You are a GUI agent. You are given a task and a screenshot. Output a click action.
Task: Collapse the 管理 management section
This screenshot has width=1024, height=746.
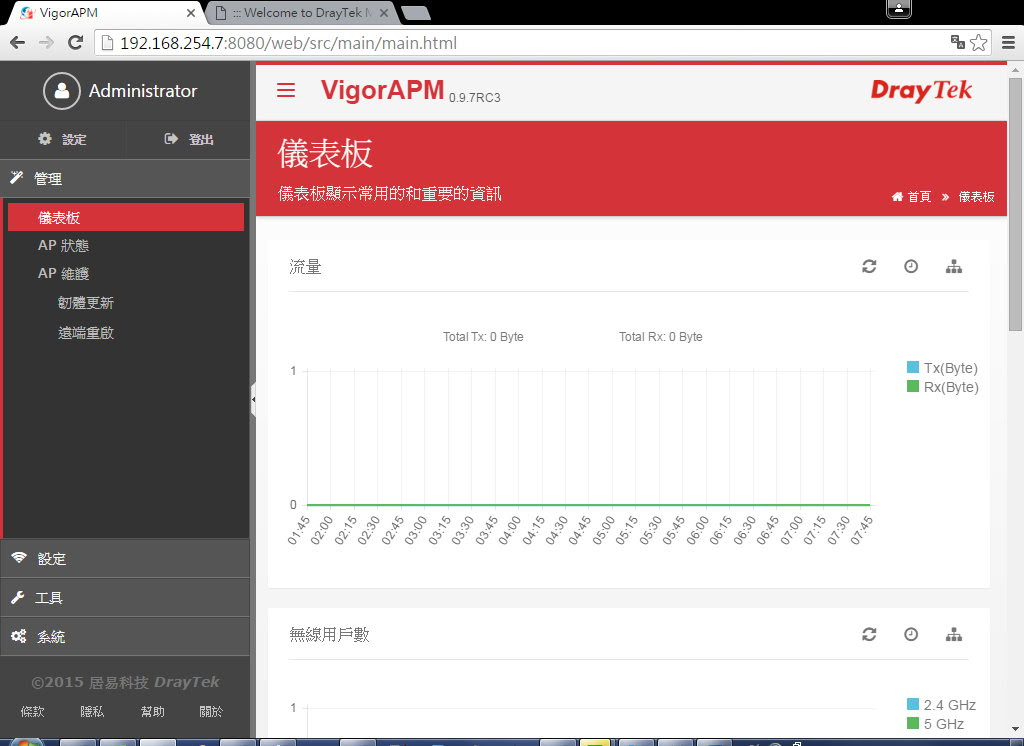tap(125, 178)
